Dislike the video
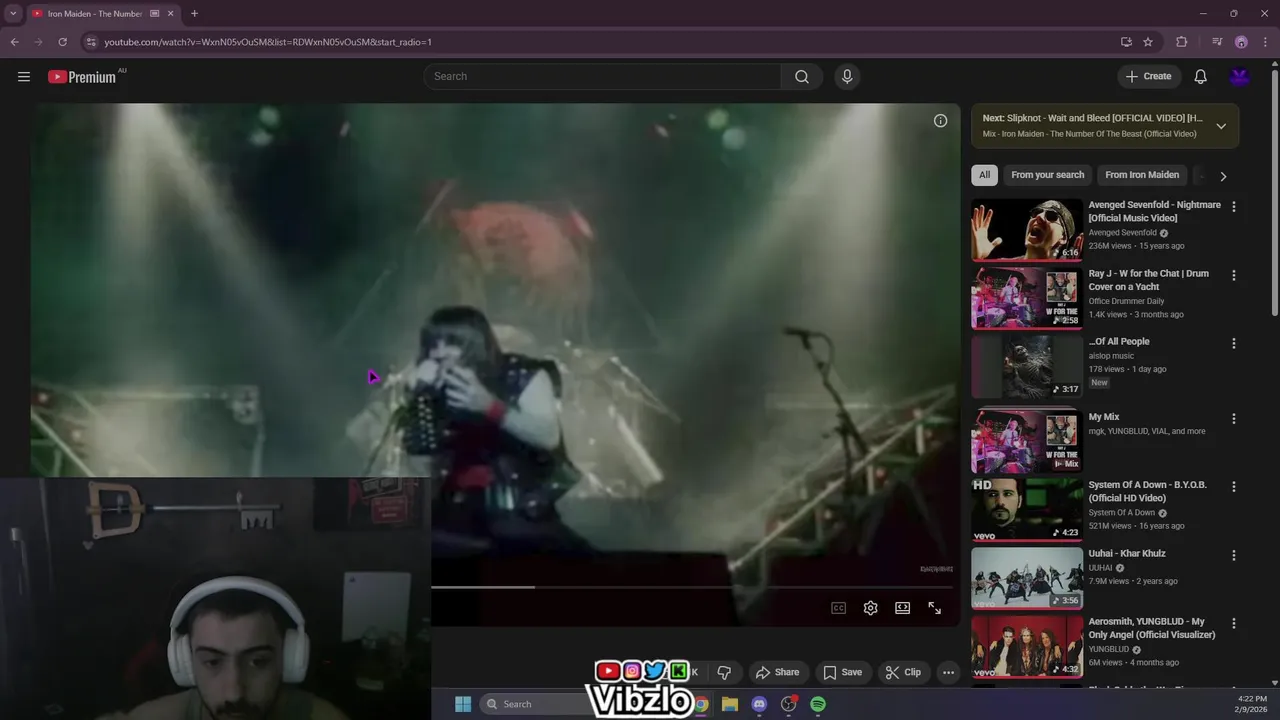The height and width of the screenshot is (720, 1280). (x=724, y=672)
